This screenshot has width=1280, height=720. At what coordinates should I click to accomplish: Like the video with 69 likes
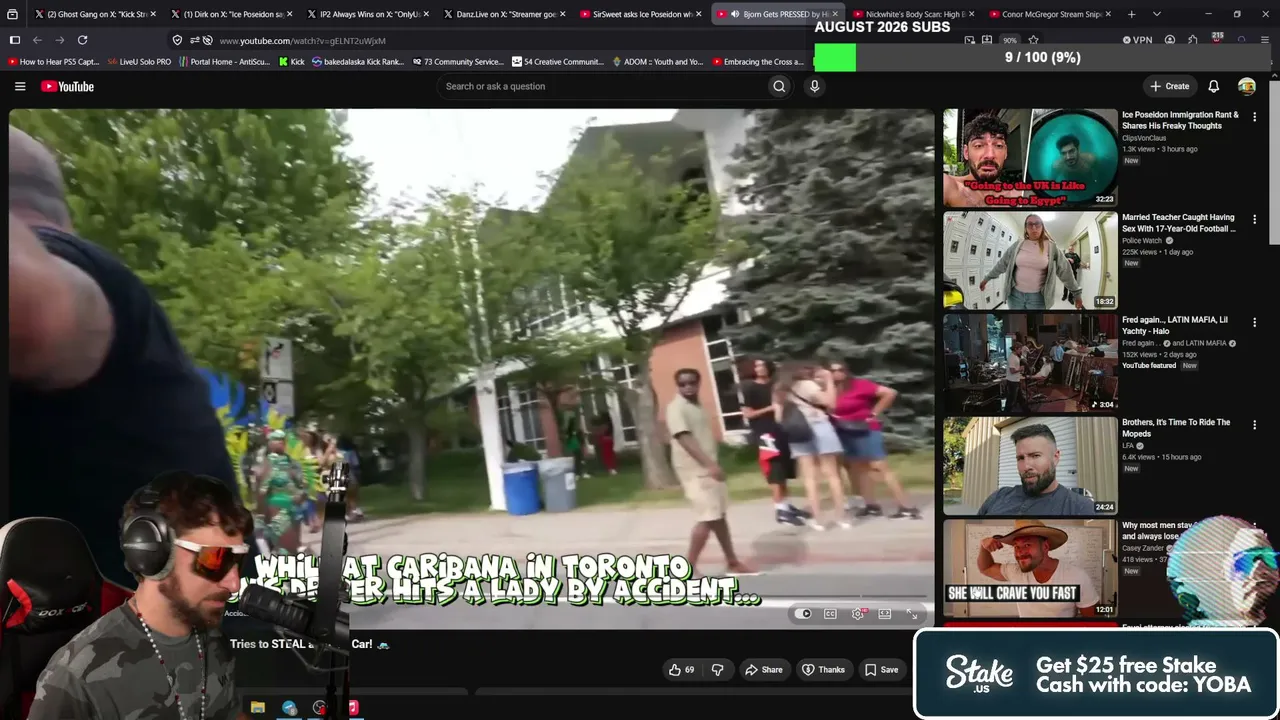coord(683,669)
